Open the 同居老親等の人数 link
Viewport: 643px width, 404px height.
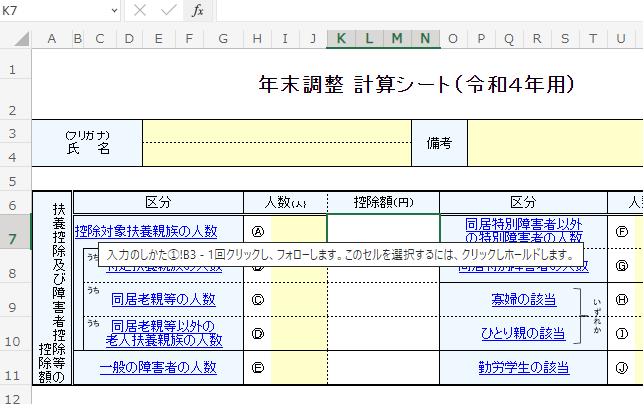coord(163,299)
